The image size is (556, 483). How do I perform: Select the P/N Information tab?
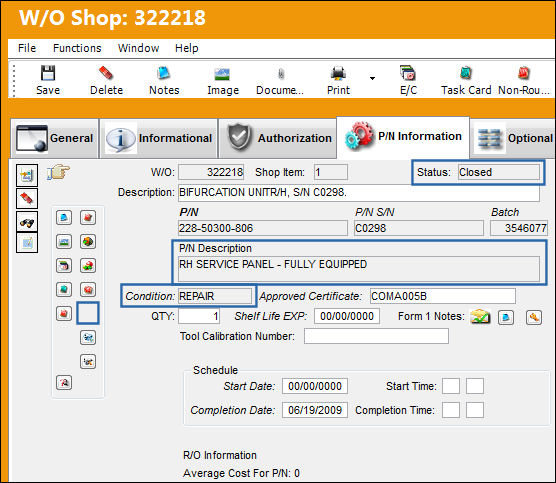[x=403, y=138]
